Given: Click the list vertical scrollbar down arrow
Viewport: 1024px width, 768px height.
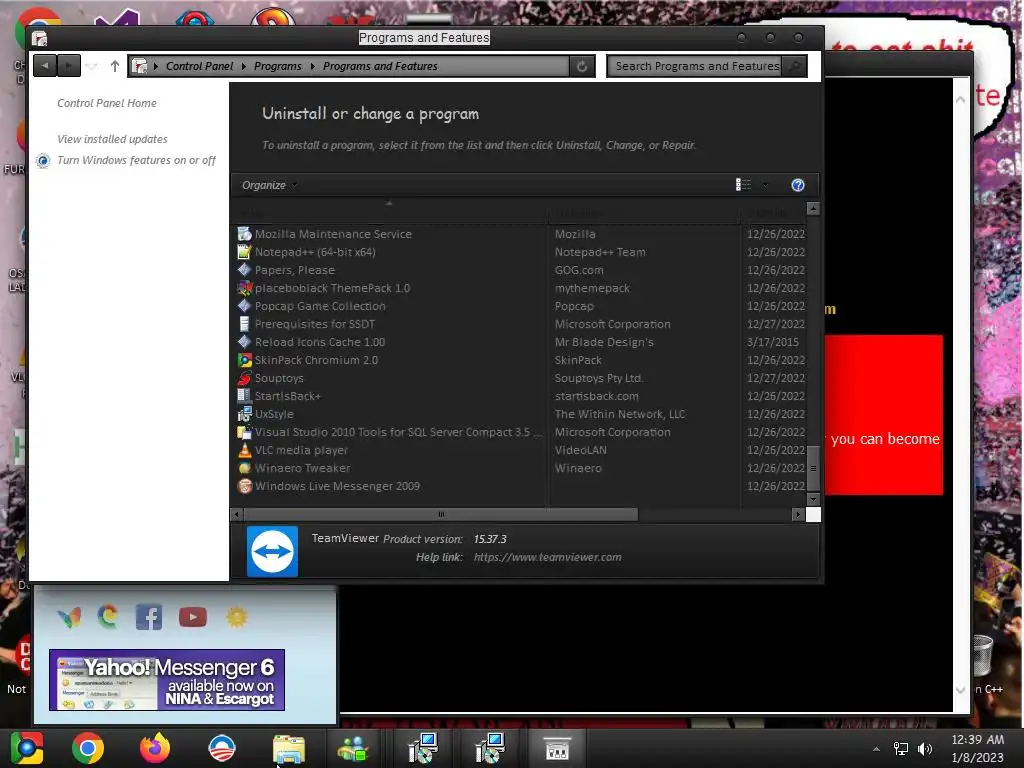Looking at the screenshot, I should [813, 499].
